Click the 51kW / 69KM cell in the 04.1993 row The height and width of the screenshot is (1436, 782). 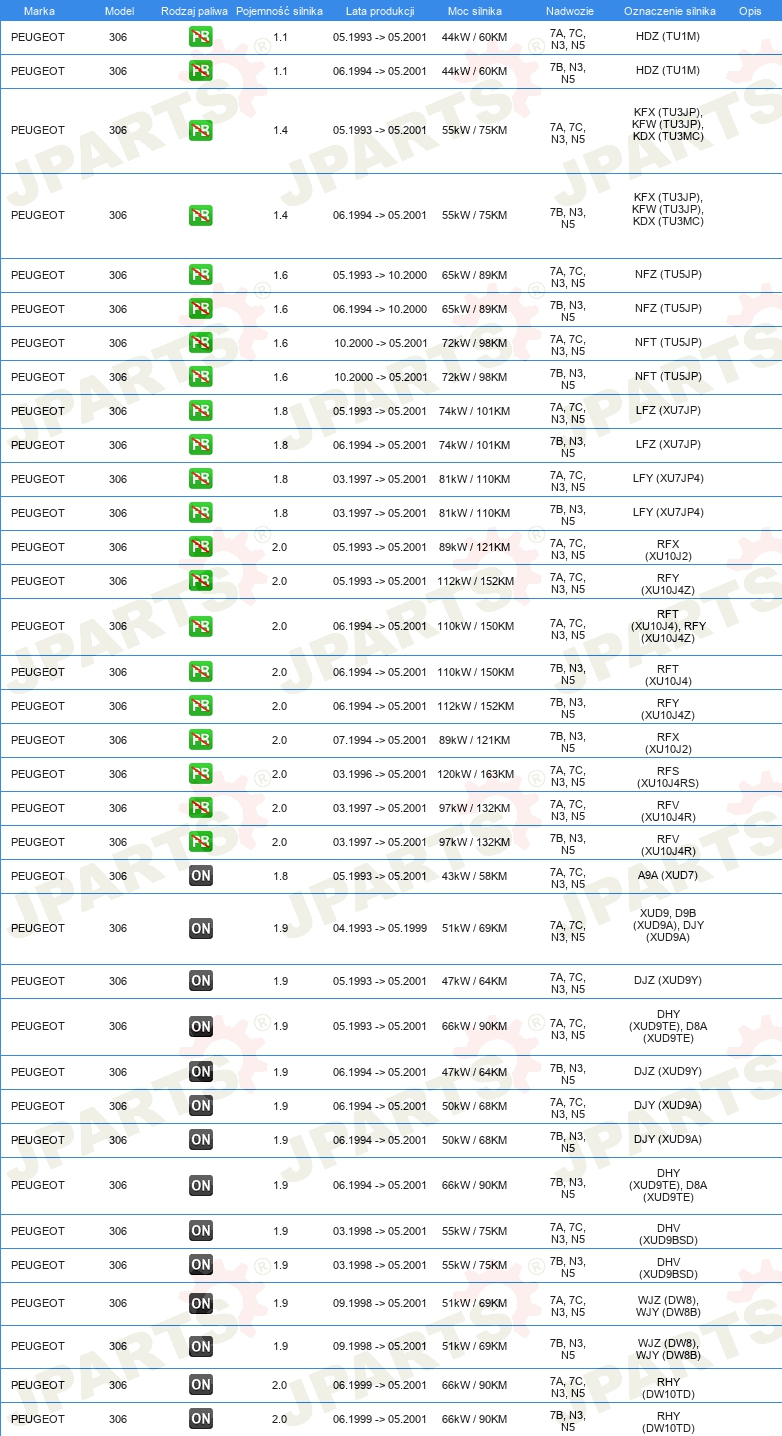[475, 928]
